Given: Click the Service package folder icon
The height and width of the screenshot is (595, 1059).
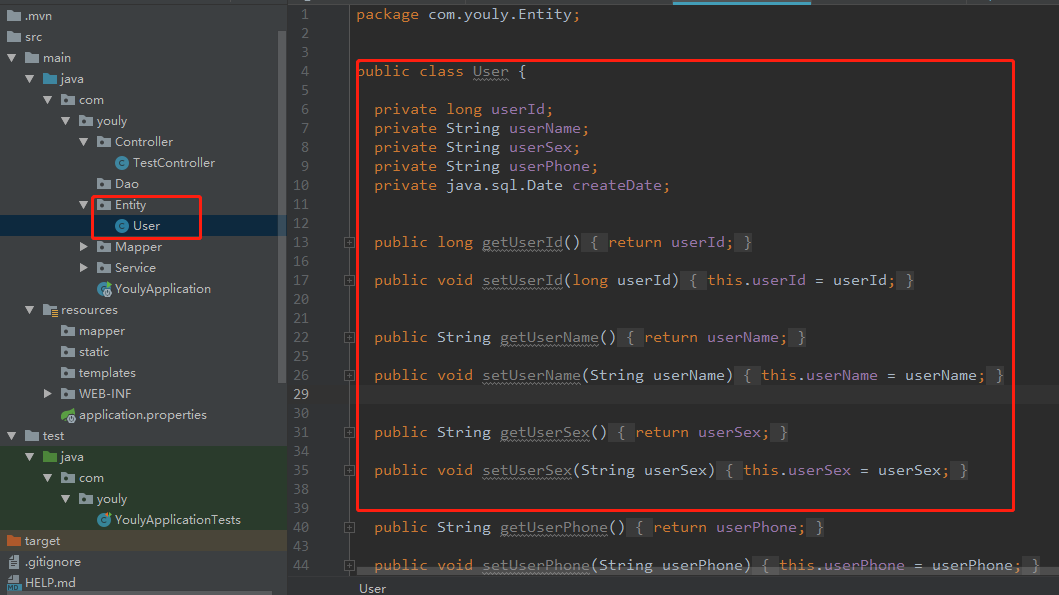Looking at the screenshot, I should 104,268.
